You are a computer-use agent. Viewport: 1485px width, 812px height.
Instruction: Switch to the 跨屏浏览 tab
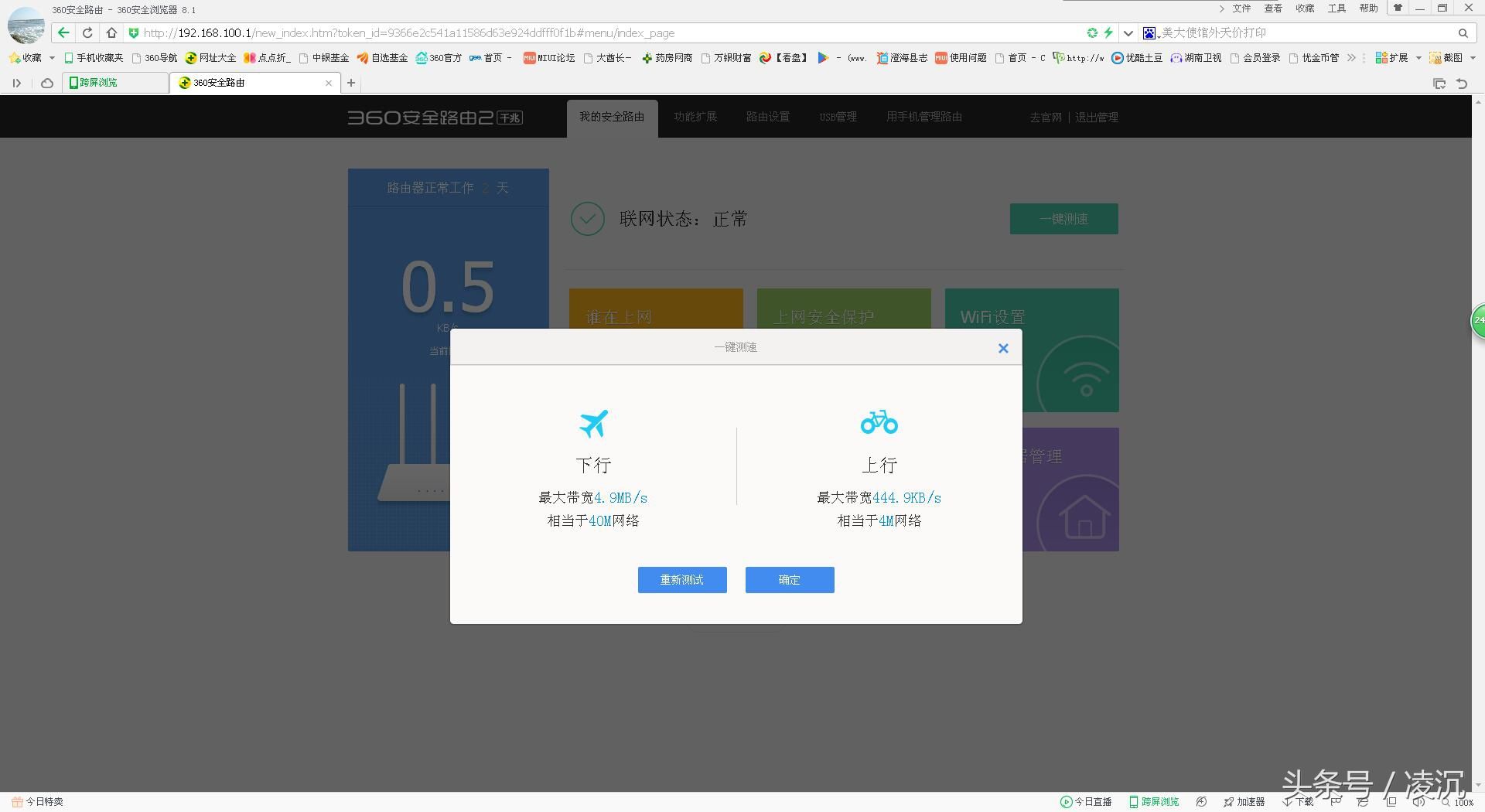tap(114, 83)
